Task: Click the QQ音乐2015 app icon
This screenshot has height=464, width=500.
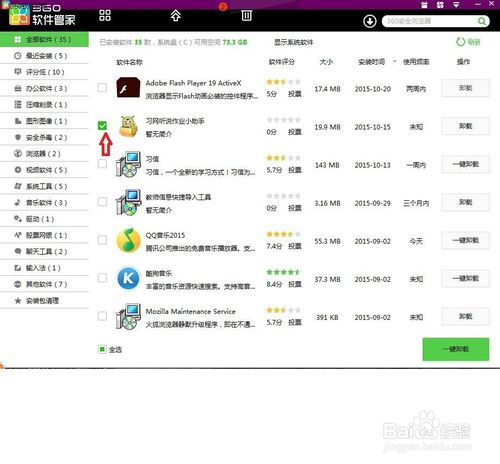Action: tap(128, 240)
